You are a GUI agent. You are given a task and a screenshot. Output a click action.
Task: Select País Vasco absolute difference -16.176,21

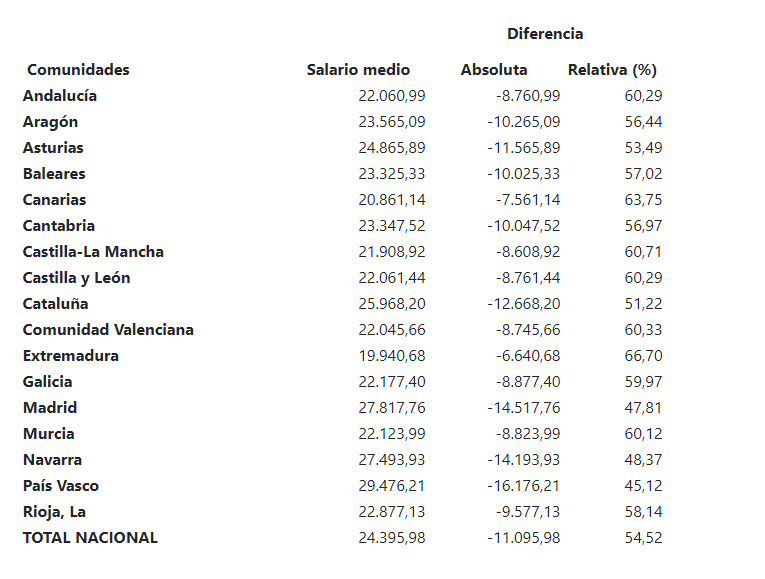tap(524, 486)
